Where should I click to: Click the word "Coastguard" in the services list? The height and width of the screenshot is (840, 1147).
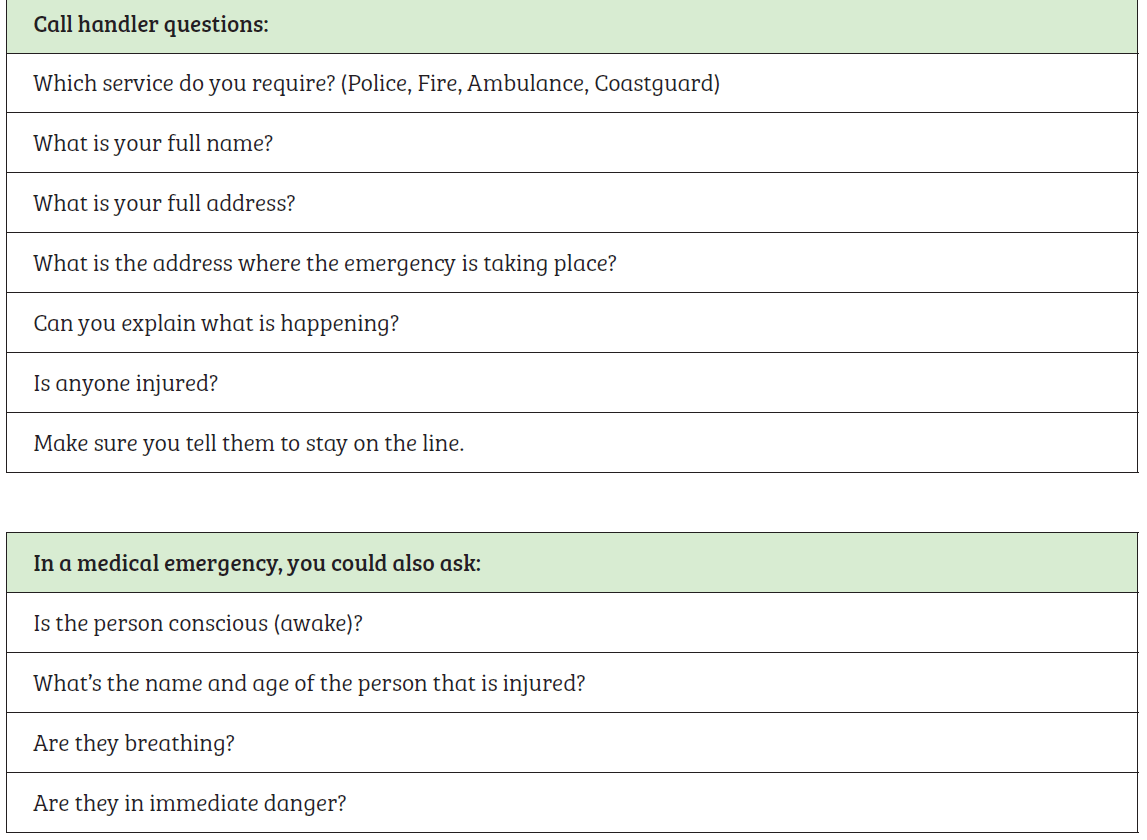(653, 83)
